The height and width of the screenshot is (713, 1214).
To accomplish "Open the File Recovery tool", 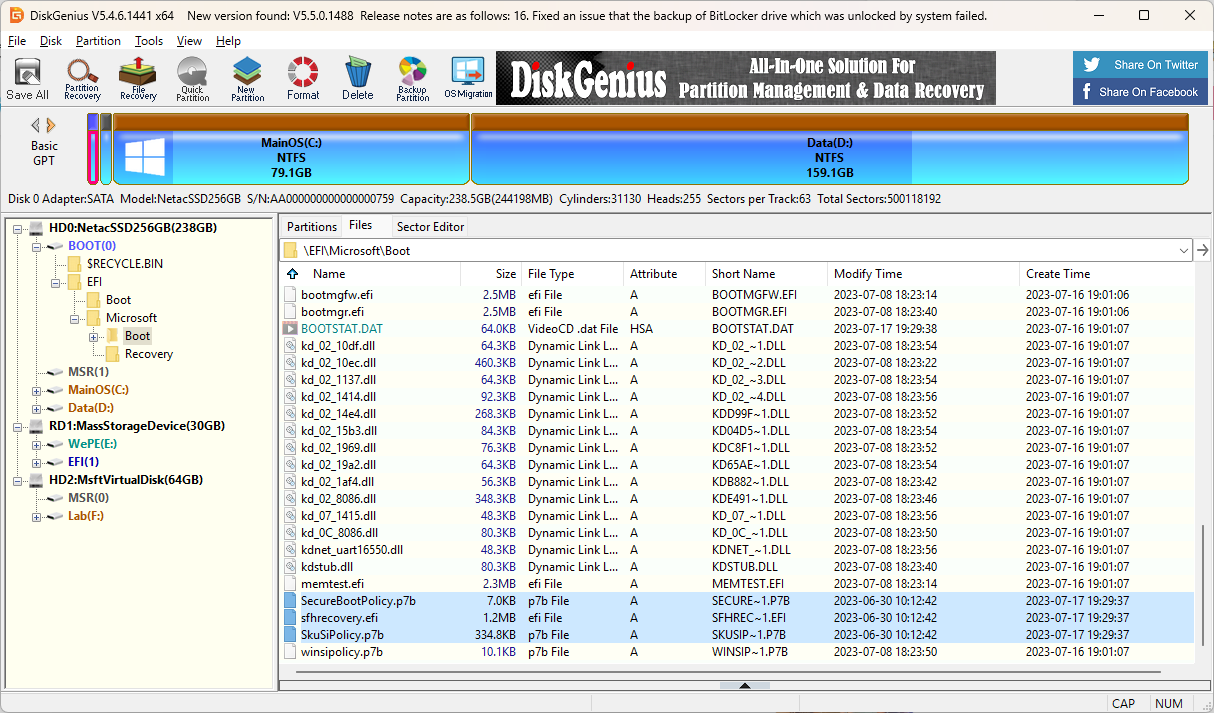I will (x=138, y=78).
